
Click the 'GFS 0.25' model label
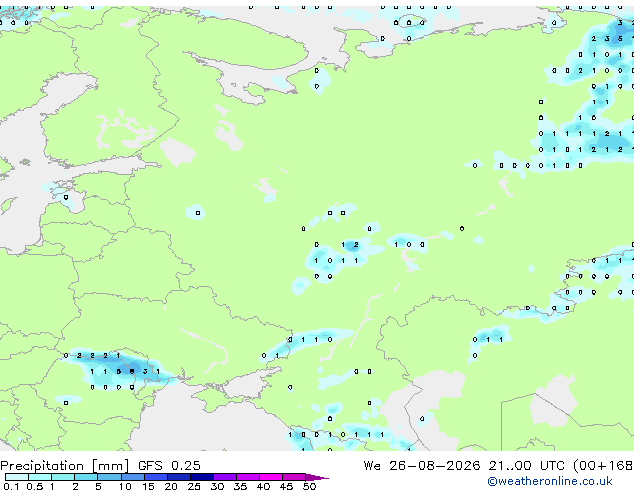[169, 466]
